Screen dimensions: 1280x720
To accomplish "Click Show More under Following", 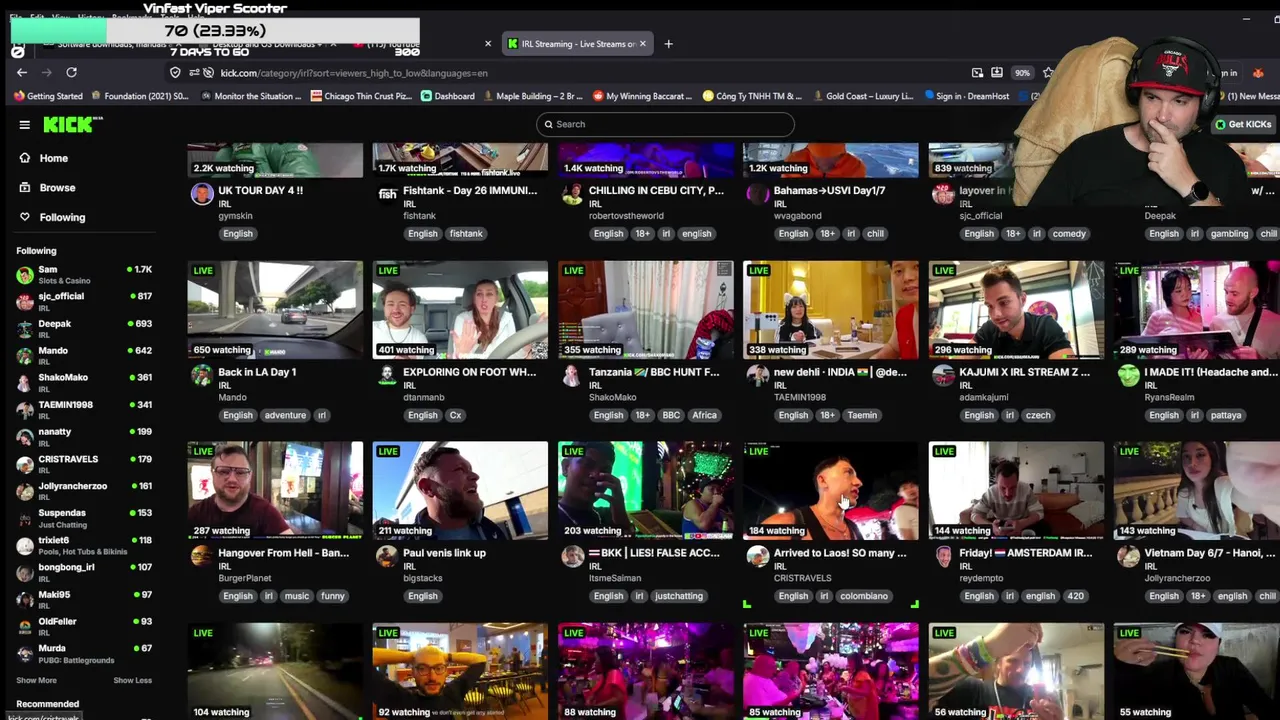I will coord(36,680).
